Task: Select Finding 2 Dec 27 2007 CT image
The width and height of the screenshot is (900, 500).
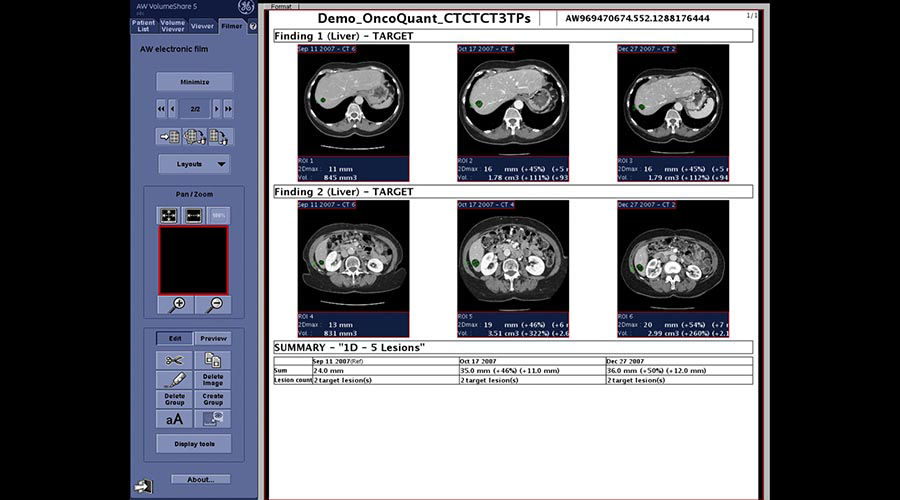Action: (673, 256)
